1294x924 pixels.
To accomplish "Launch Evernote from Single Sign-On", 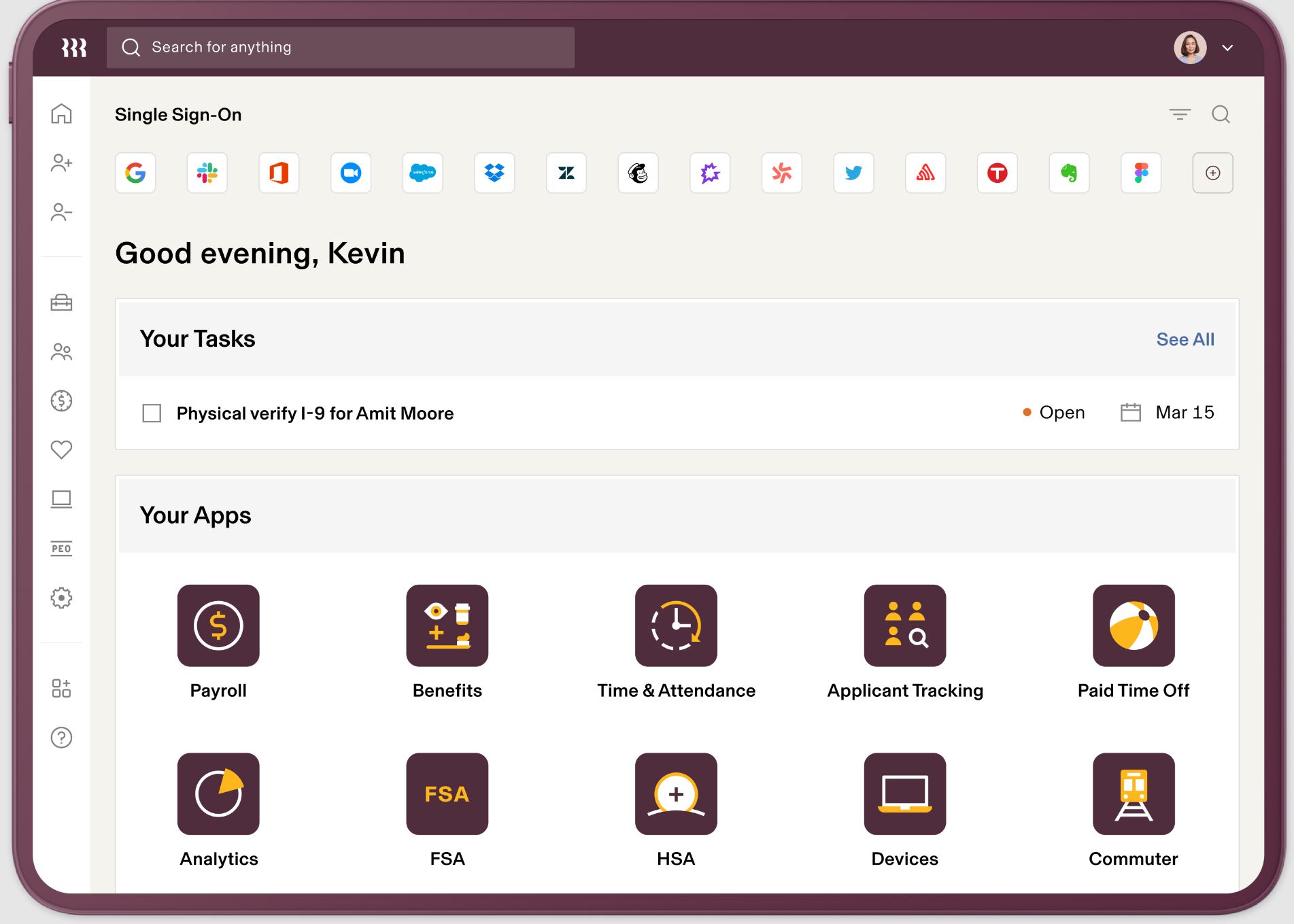I will (x=1069, y=173).
